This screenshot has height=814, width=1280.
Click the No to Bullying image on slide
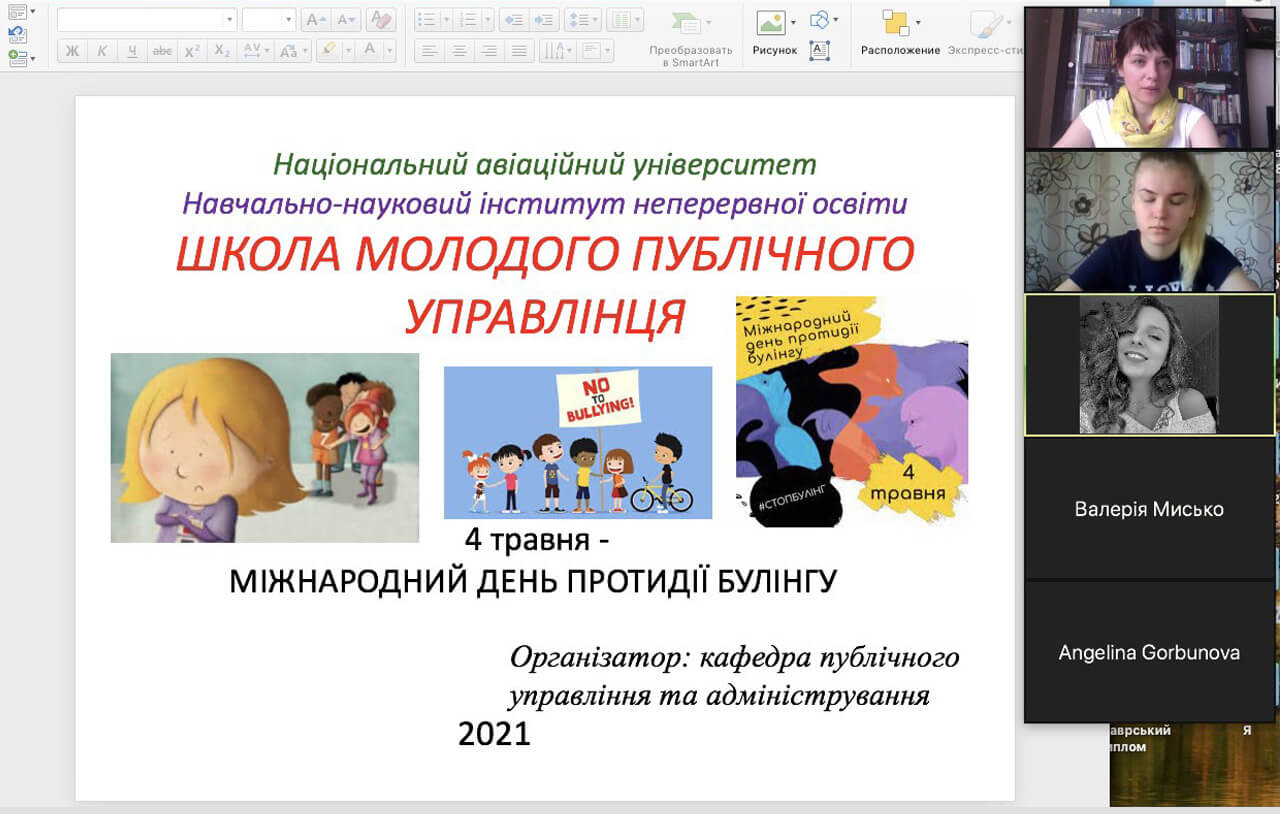578,442
